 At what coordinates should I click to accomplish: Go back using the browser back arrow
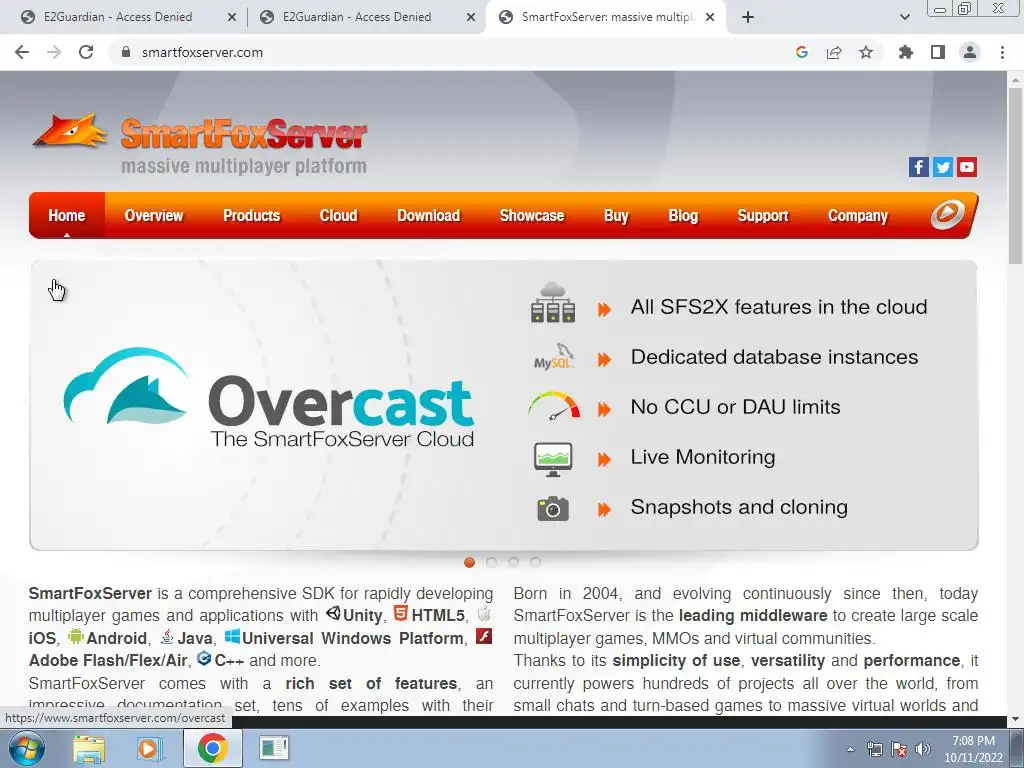(x=22, y=52)
